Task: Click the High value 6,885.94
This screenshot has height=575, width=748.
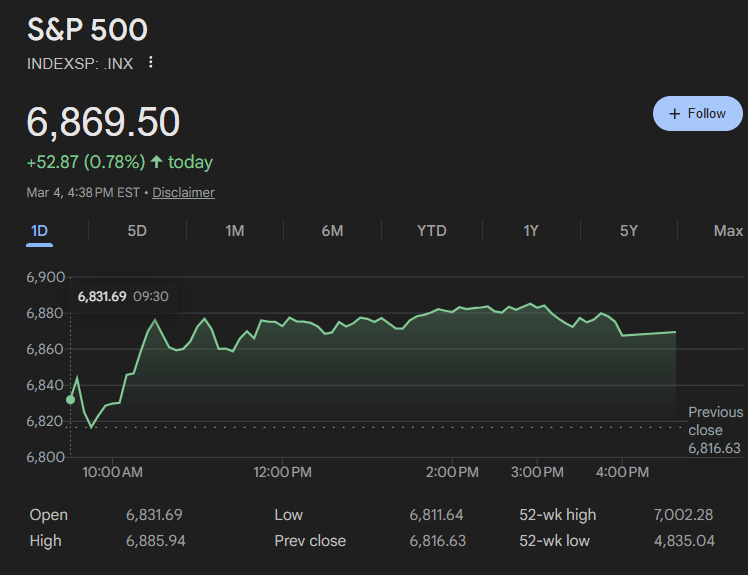Action: pyautogui.click(x=156, y=541)
